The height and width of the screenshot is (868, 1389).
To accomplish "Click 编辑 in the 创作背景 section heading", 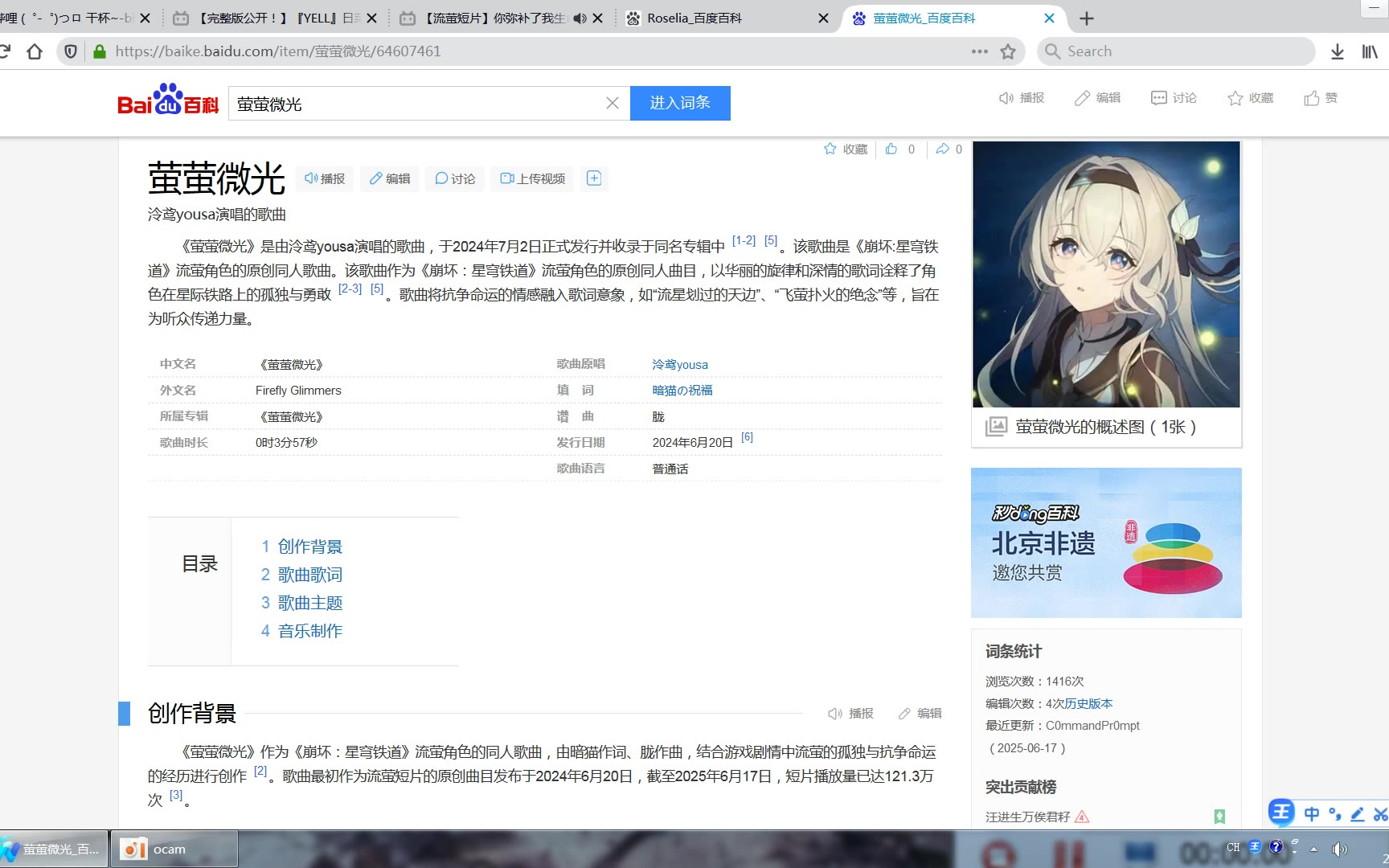I will [920, 714].
